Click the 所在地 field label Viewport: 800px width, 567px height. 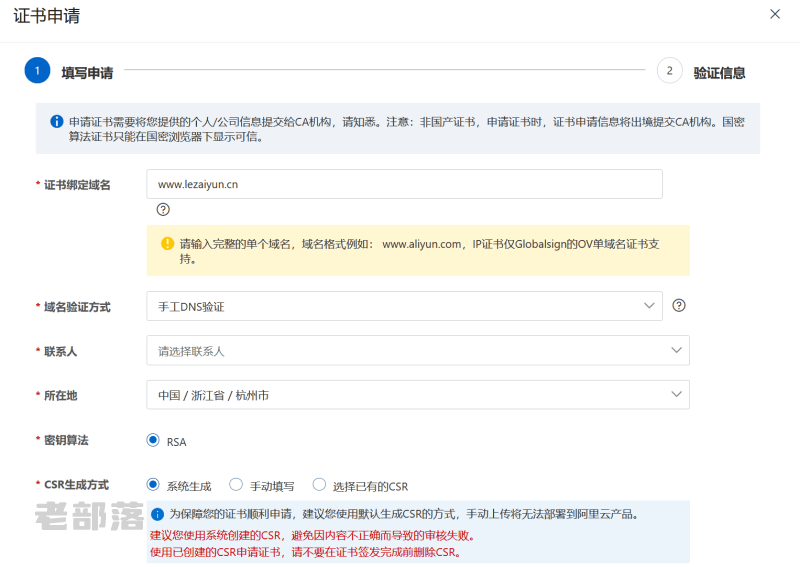click(60, 396)
